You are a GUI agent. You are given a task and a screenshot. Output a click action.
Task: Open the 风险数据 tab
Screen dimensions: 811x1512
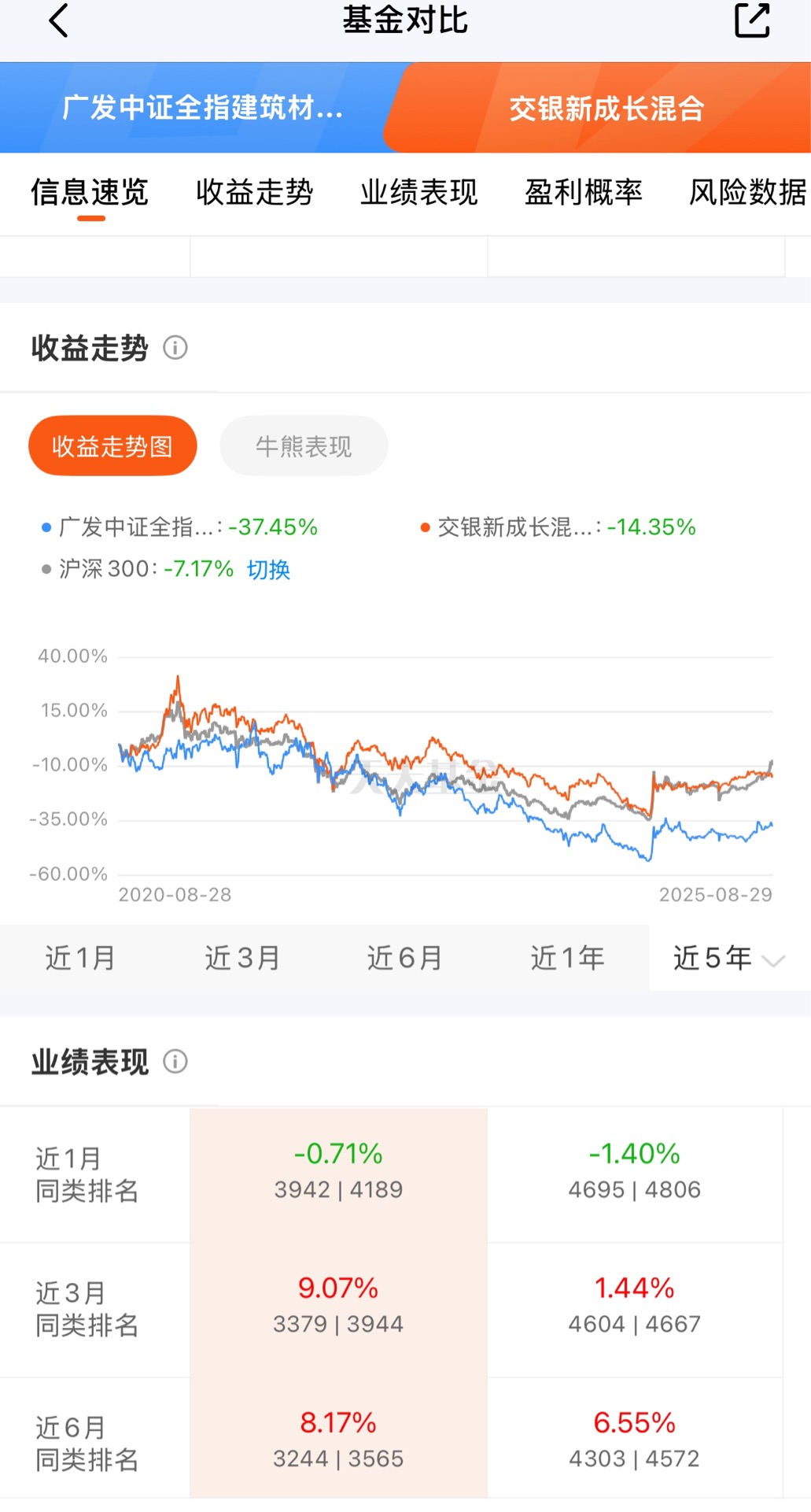pyautogui.click(x=748, y=192)
